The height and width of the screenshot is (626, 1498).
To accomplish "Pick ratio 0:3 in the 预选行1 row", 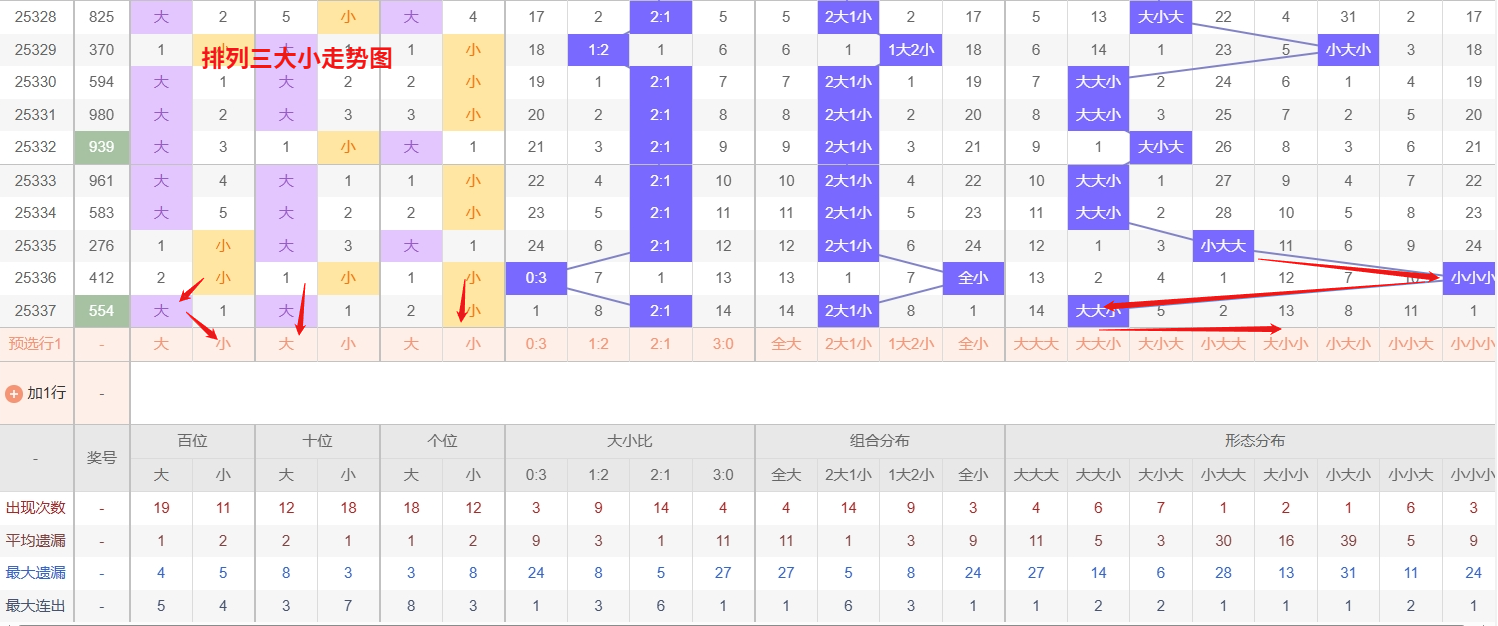I will [x=536, y=344].
